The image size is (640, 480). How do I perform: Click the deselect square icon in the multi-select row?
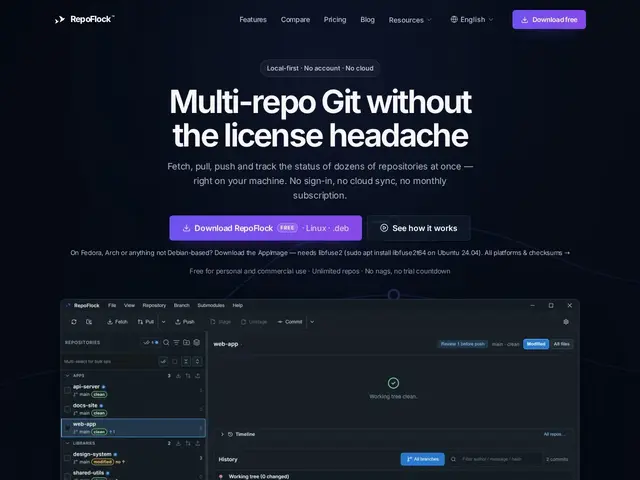point(175,361)
